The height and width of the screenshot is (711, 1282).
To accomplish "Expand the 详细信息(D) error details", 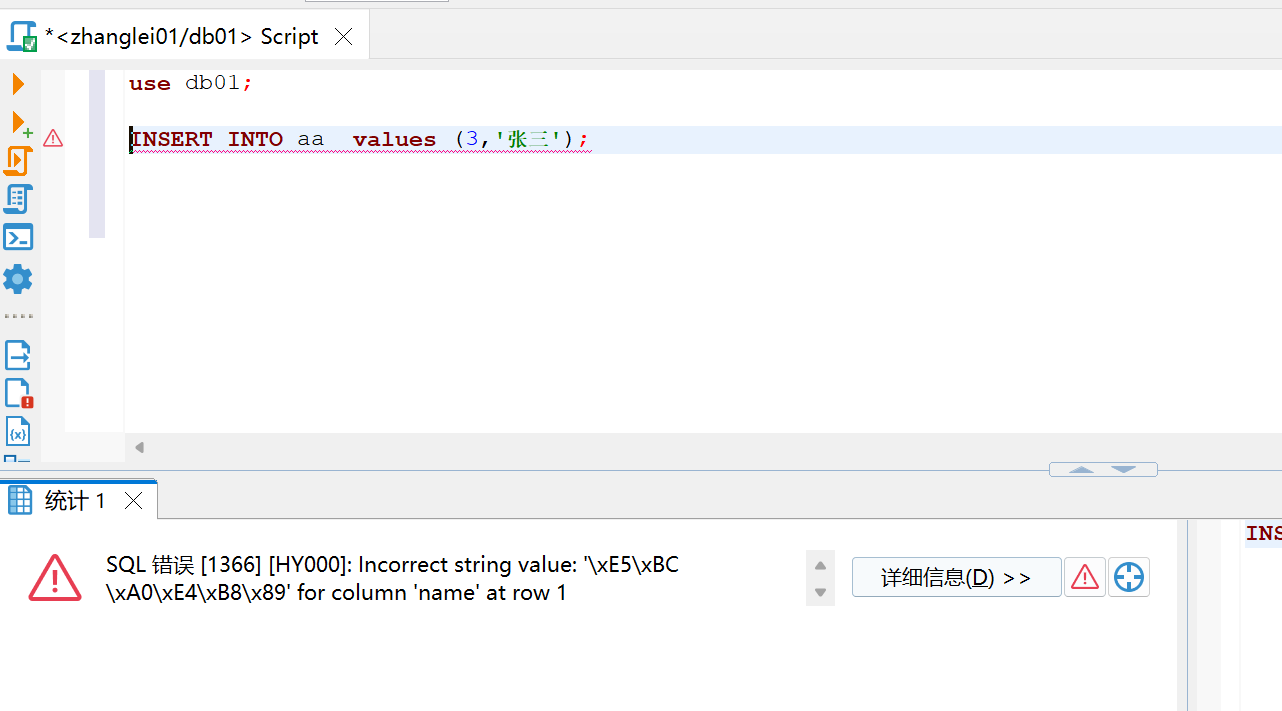I will pyautogui.click(x=955, y=577).
